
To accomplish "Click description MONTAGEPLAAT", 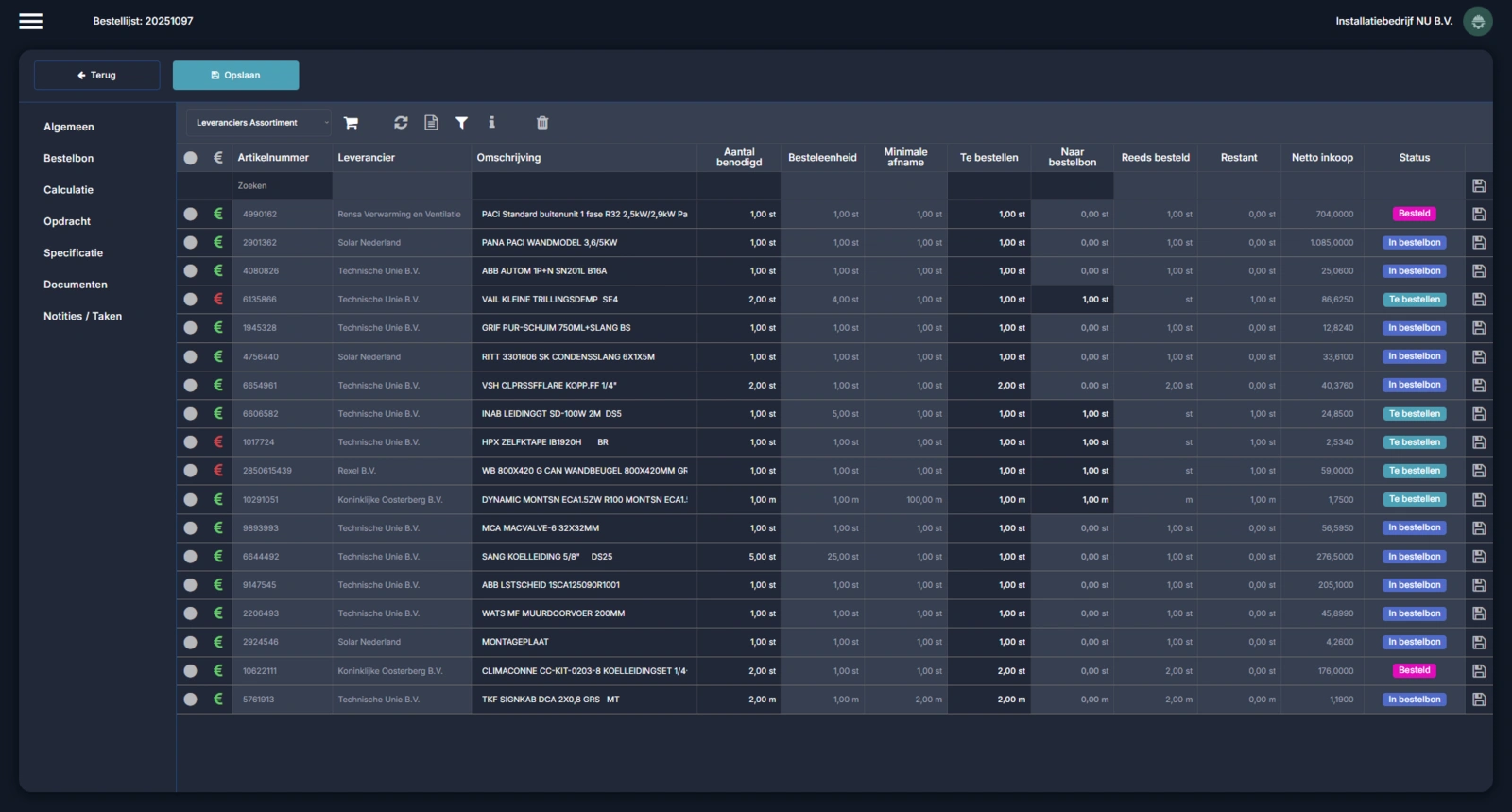I will click(x=515, y=642).
